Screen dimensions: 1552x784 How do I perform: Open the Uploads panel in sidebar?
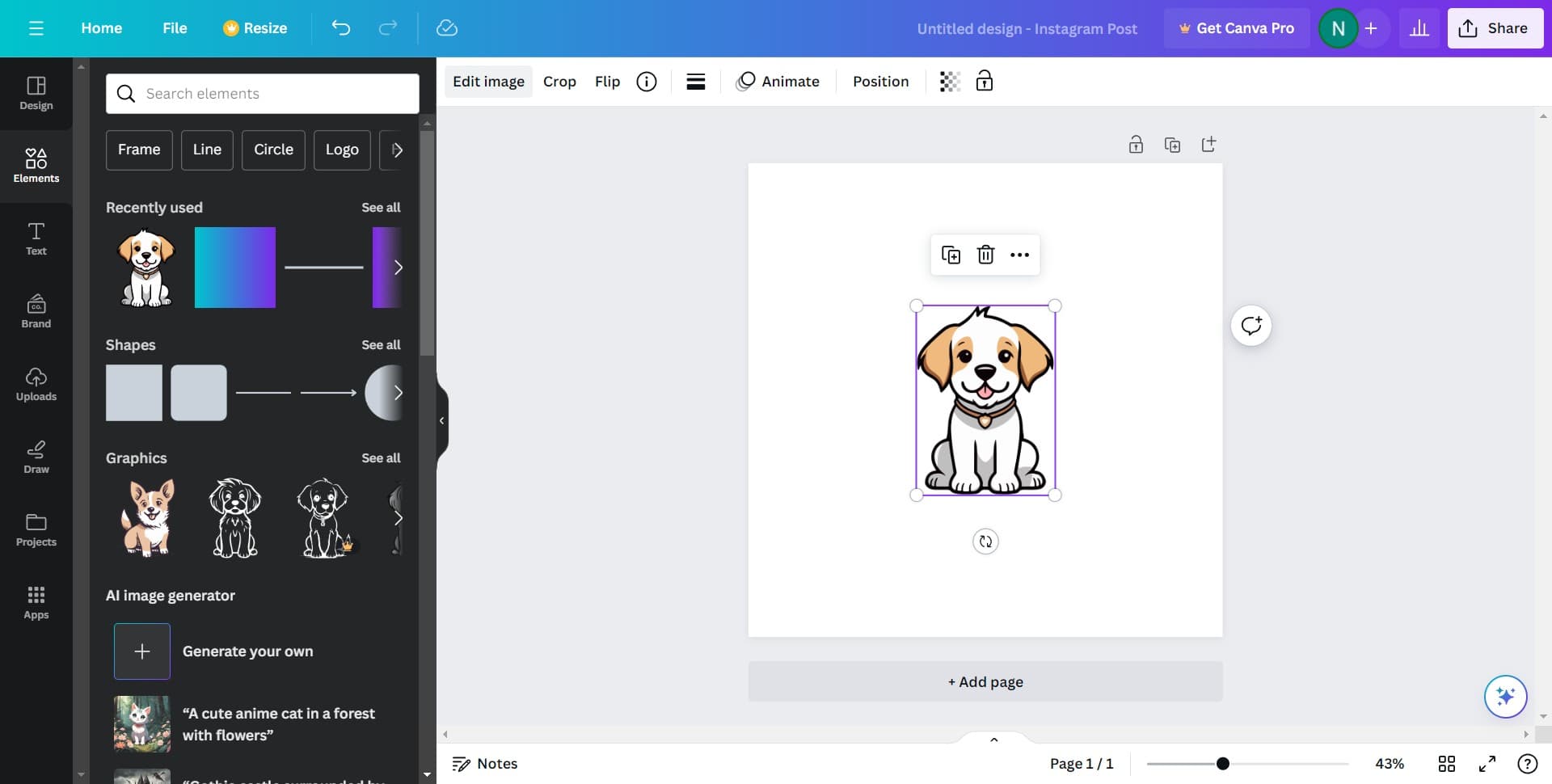coord(36,384)
